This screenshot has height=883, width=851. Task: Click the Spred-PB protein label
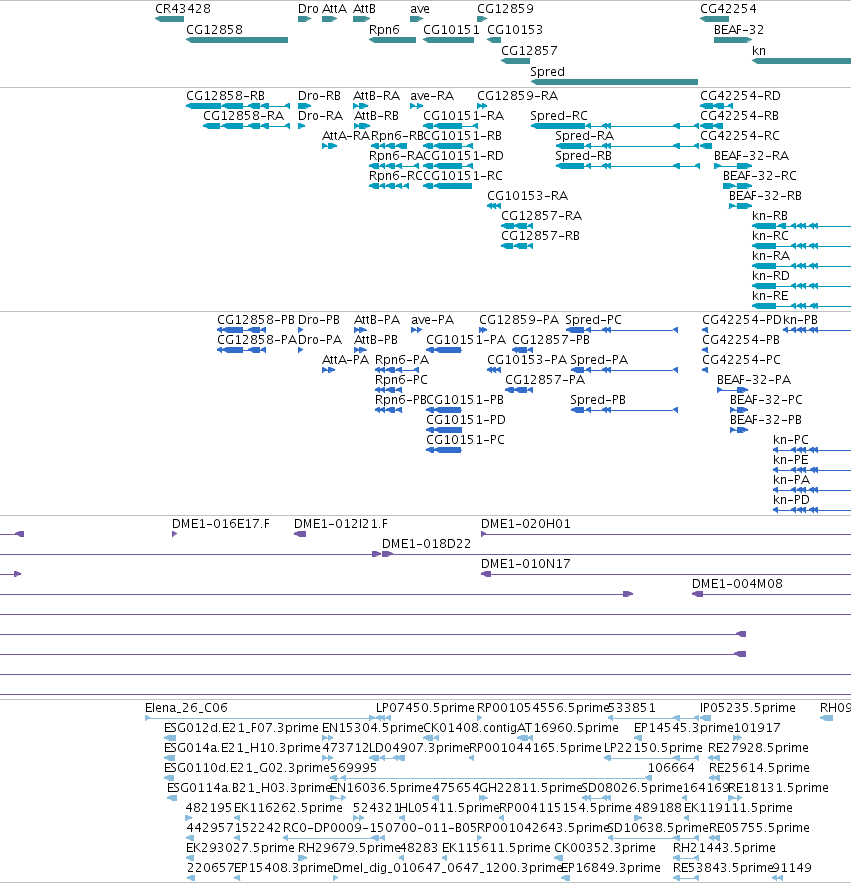click(598, 400)
